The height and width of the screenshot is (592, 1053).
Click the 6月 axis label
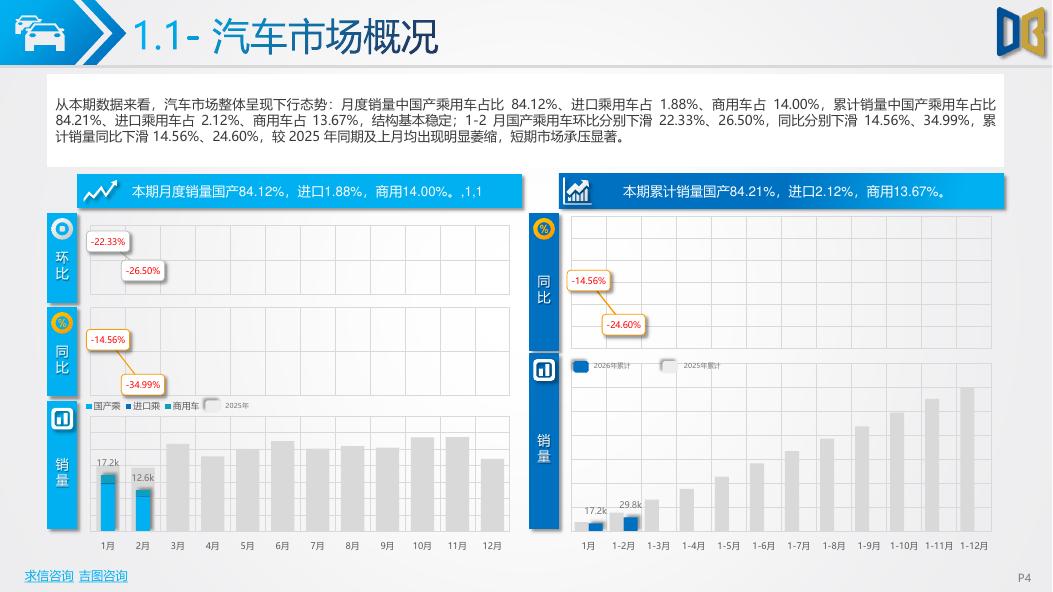282,546
